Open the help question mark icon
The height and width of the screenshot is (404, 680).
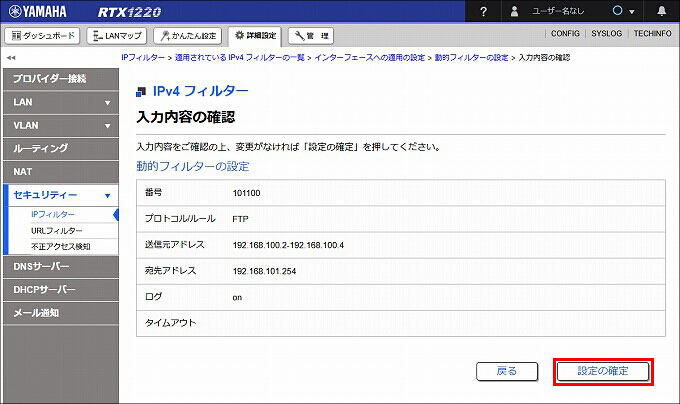[484, 12]
